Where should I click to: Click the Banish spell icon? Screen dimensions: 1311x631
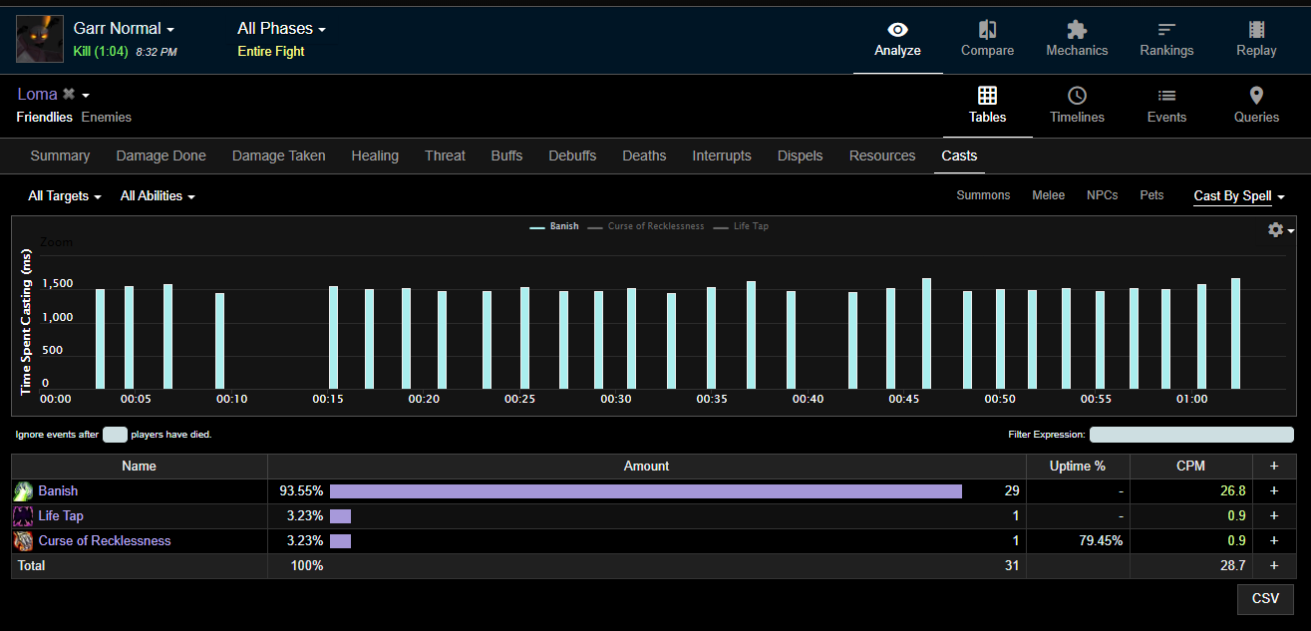pos(23,491)
